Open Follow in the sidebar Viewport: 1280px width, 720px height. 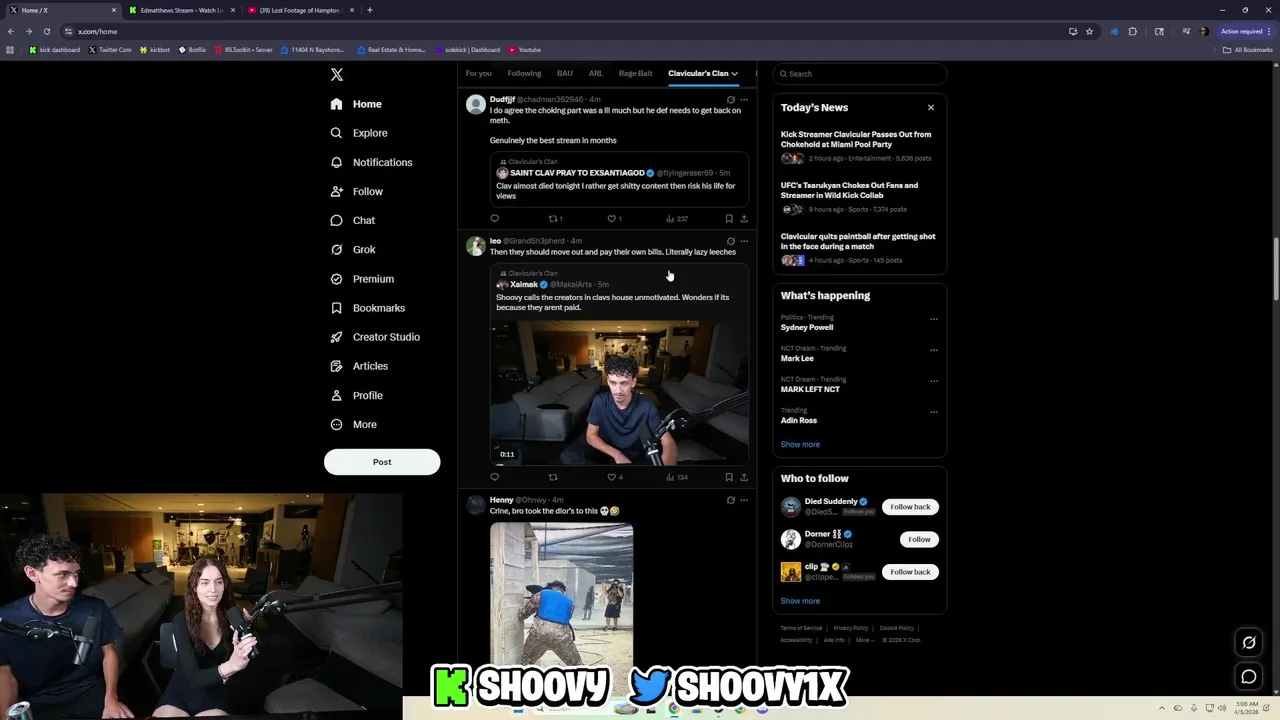(x=357, y=191)
